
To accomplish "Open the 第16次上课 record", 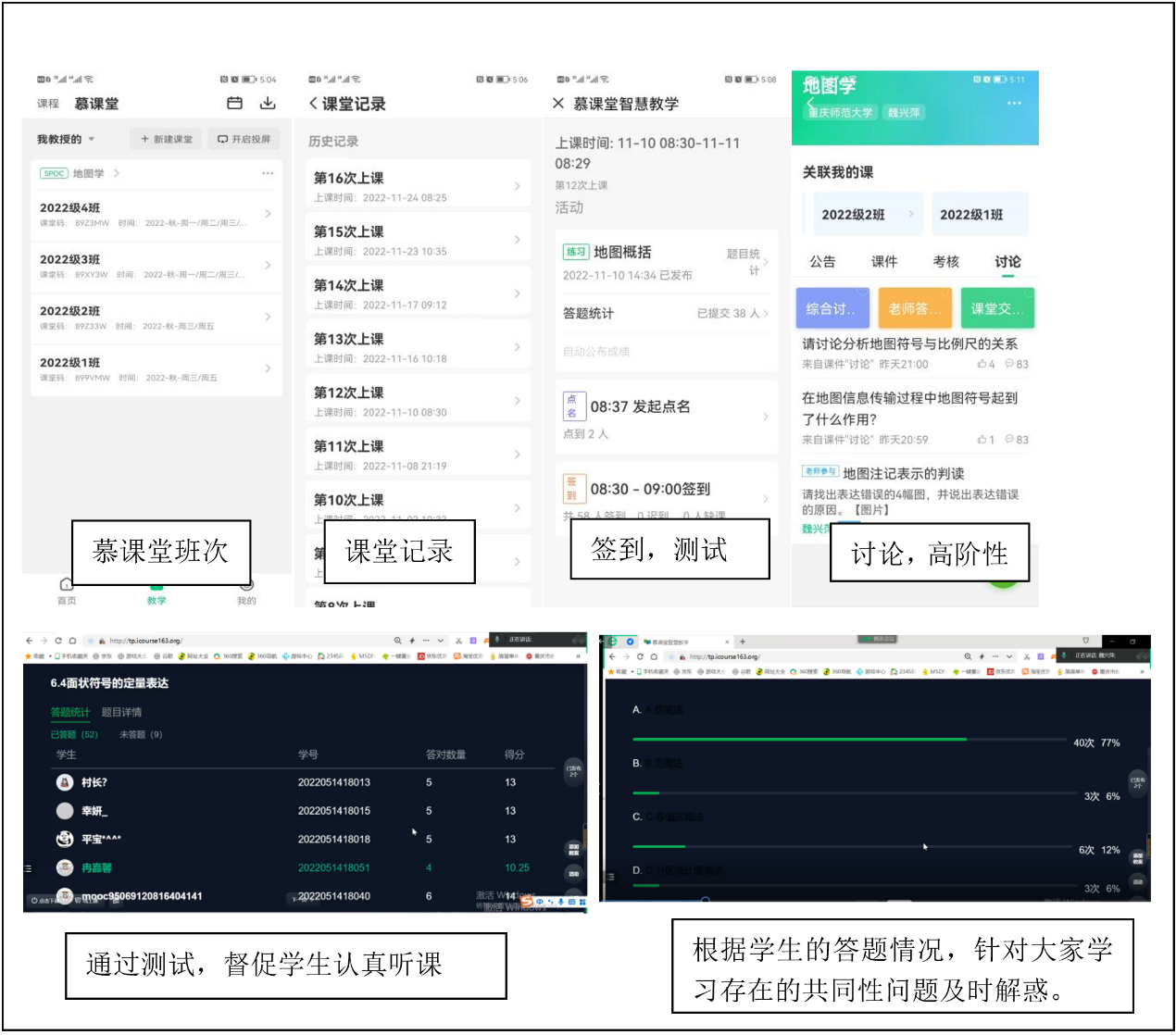I will coord(419,185).
